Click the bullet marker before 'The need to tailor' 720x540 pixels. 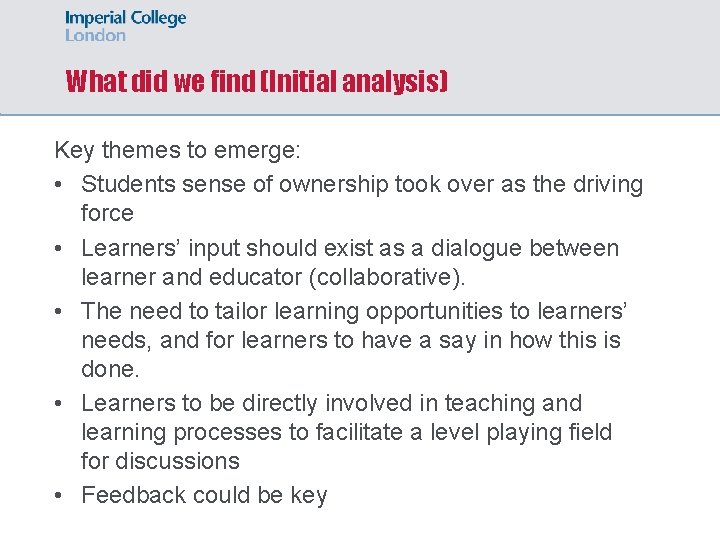(x=62, y=311)
